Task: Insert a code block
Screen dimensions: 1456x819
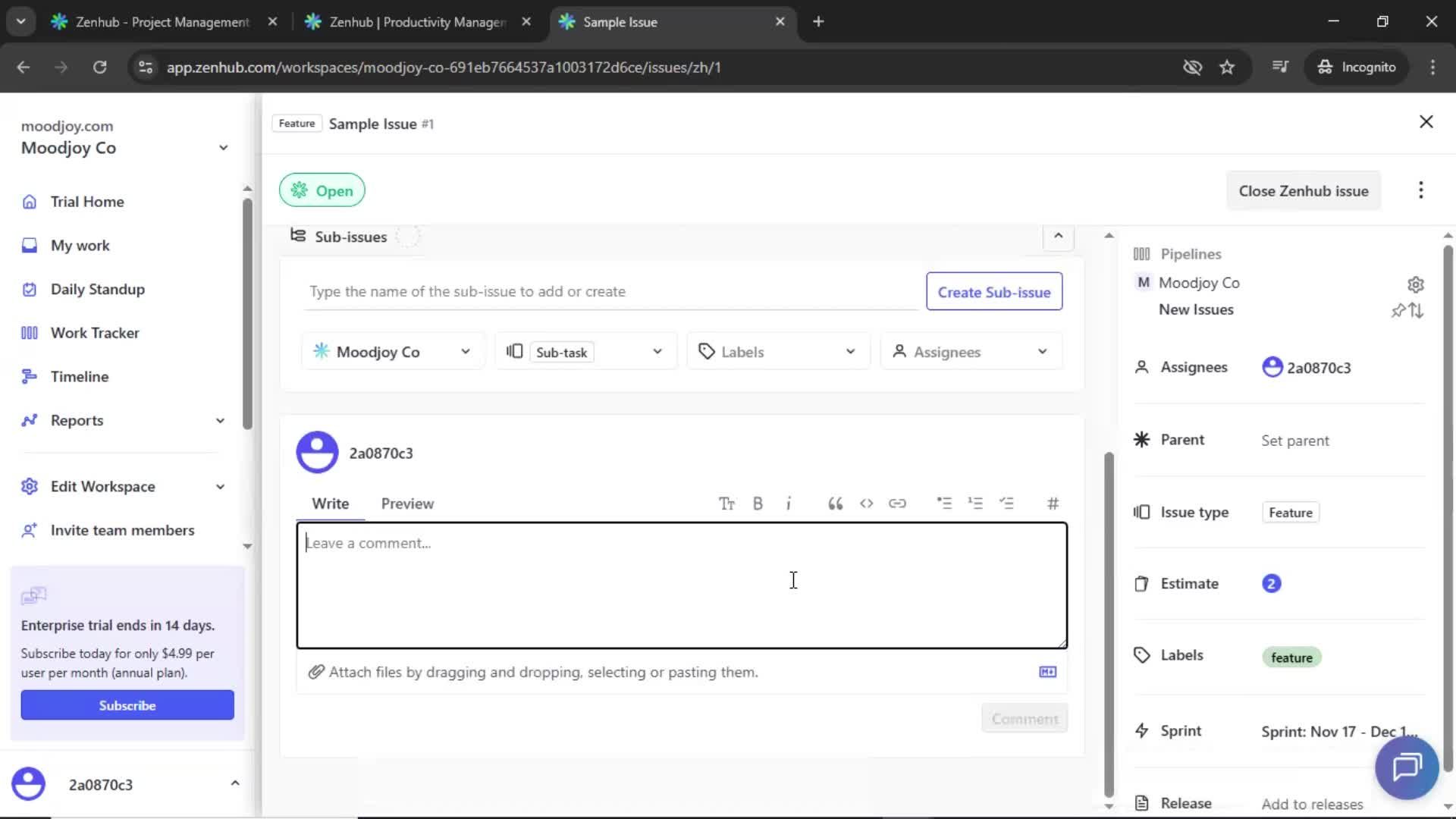Action: point(867,503)
